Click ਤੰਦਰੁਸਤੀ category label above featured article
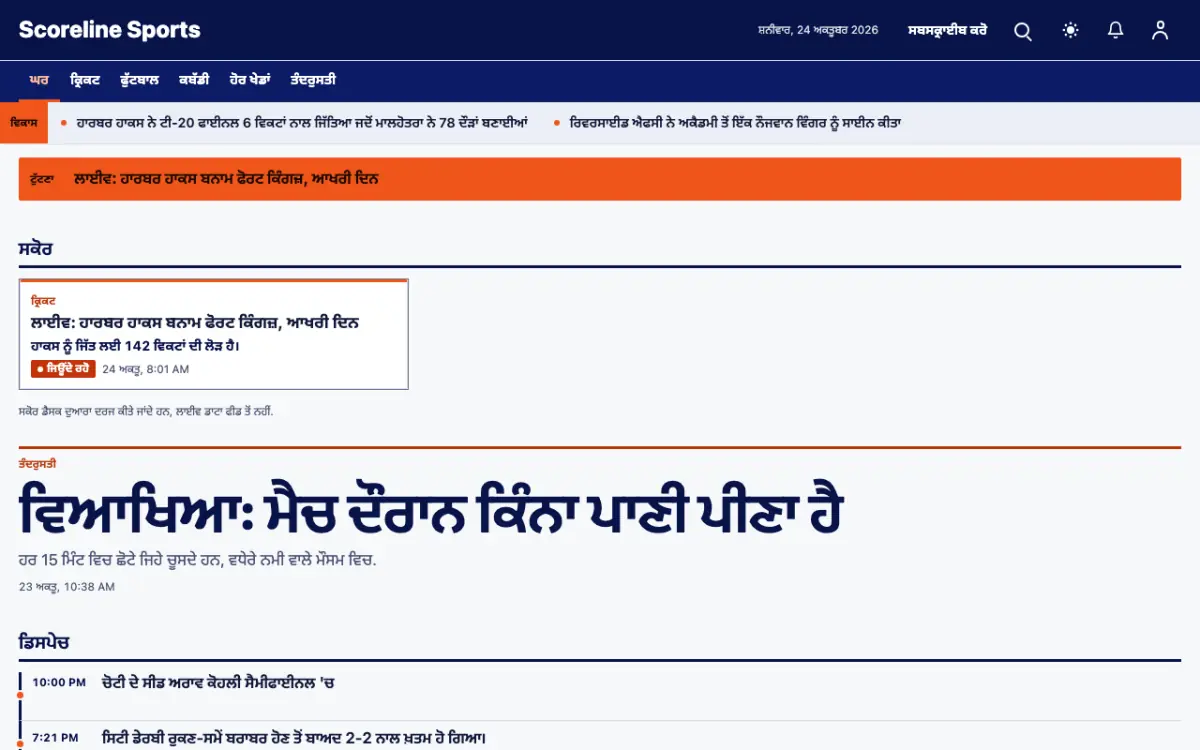 37,463
